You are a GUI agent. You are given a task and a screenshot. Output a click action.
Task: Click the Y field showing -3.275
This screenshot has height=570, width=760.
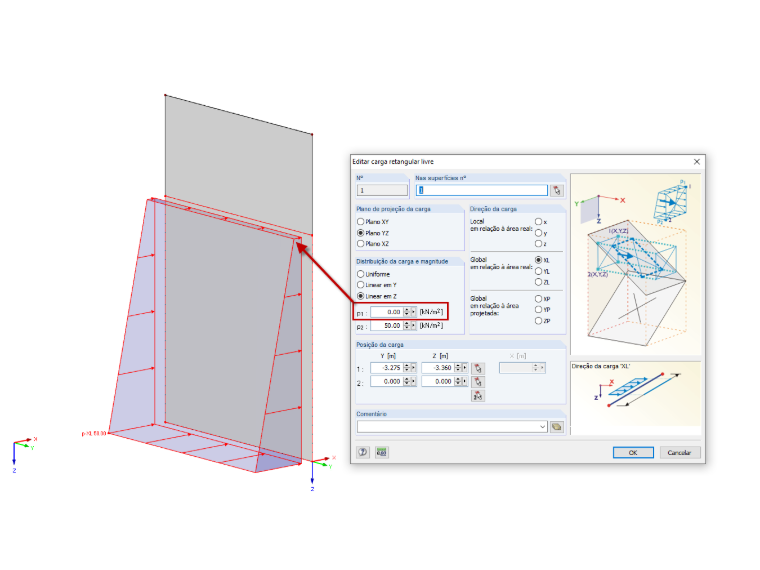387,368
